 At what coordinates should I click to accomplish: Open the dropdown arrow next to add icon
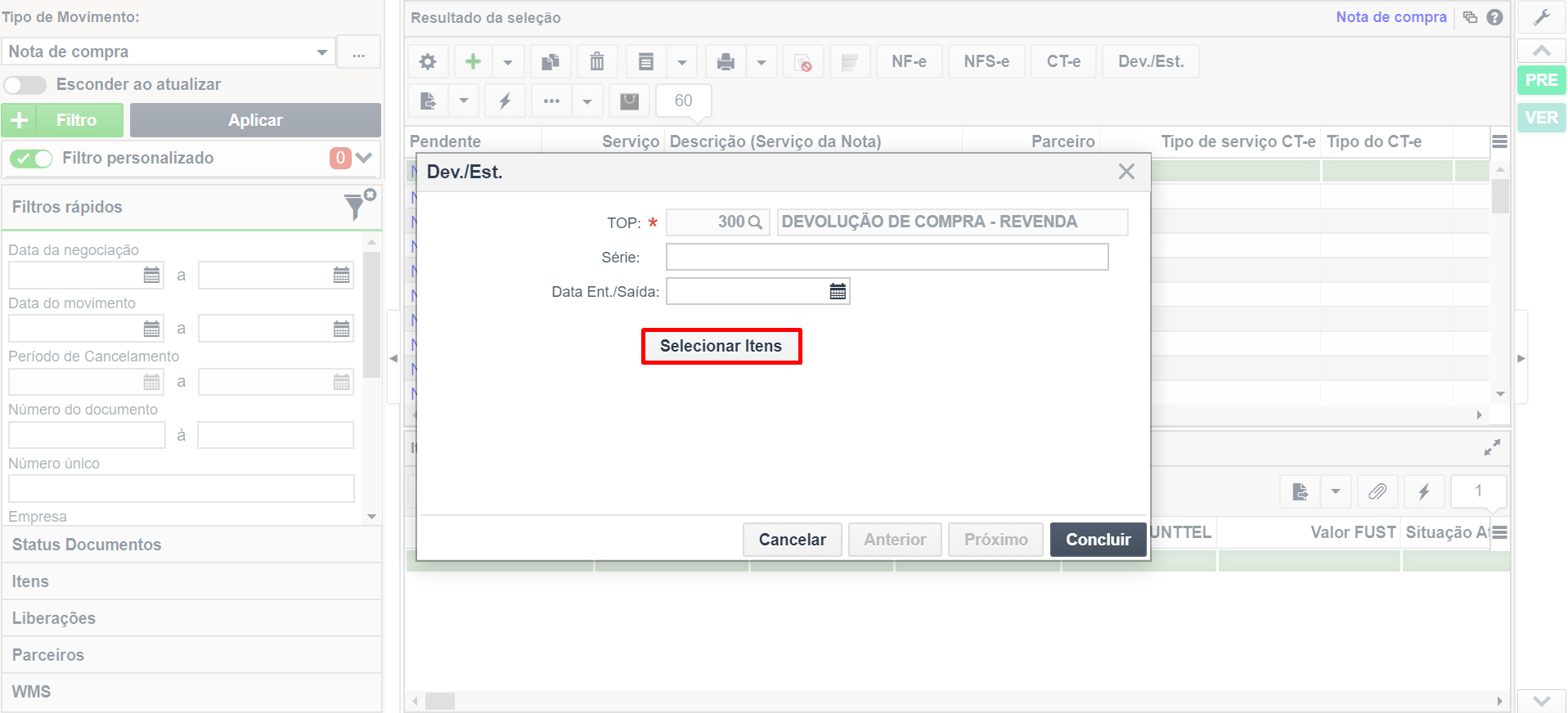[508, 61]
